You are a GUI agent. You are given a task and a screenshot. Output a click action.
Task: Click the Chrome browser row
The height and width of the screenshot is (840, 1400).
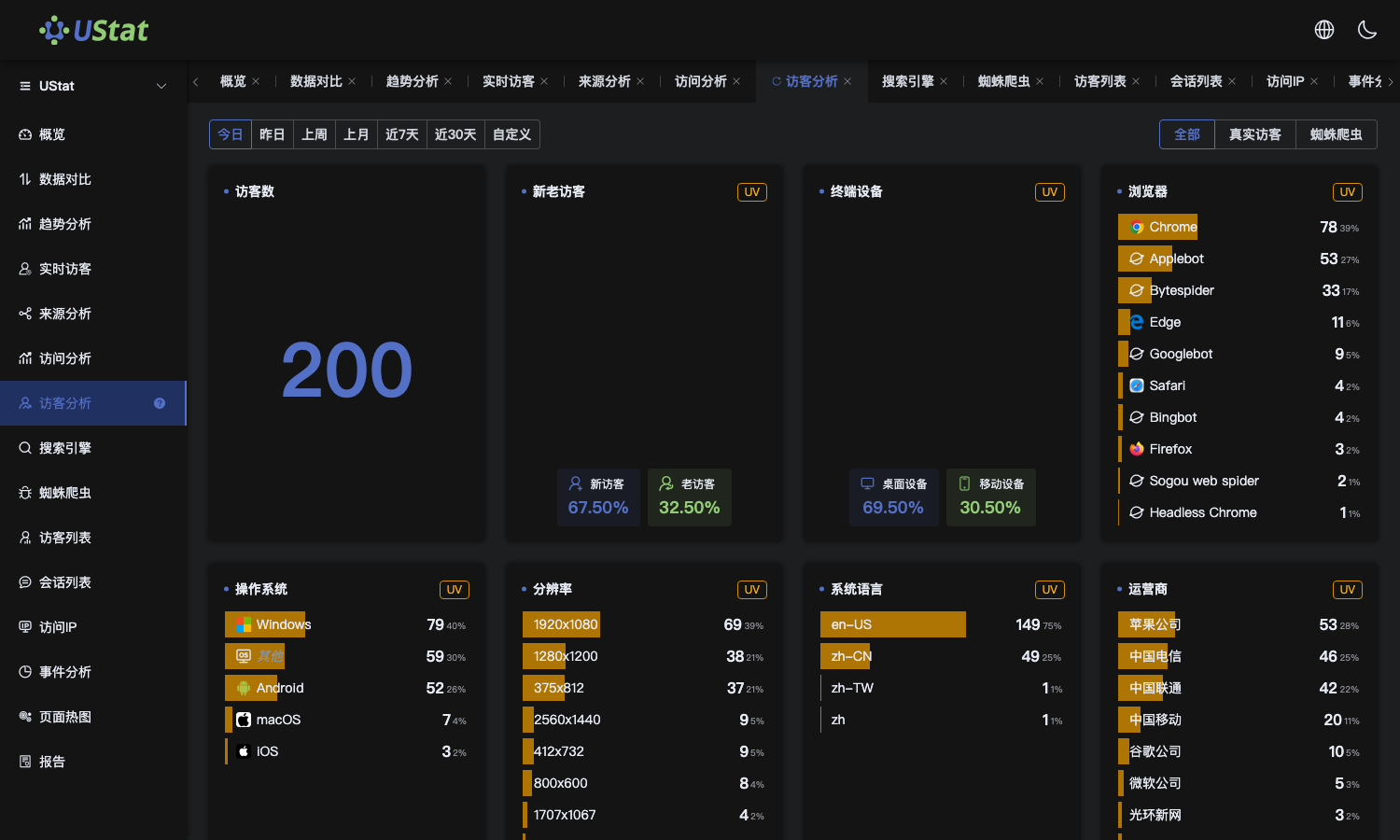1239,227
